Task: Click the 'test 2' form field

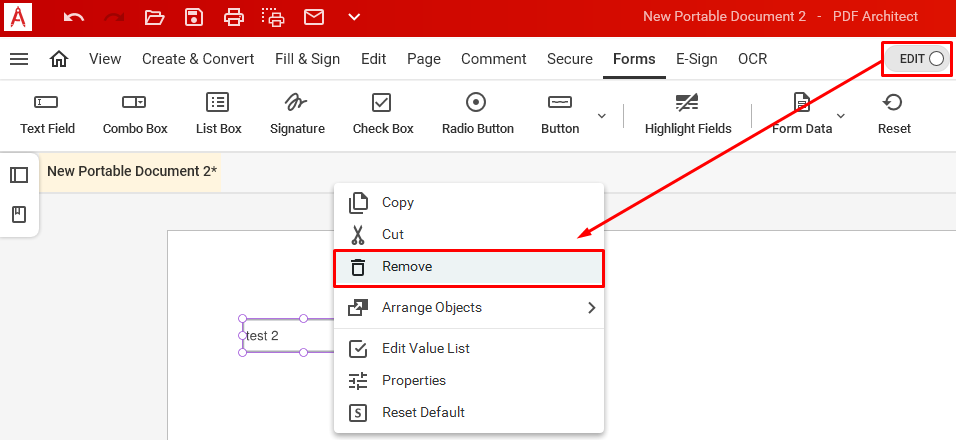Action: pos(288,336)
